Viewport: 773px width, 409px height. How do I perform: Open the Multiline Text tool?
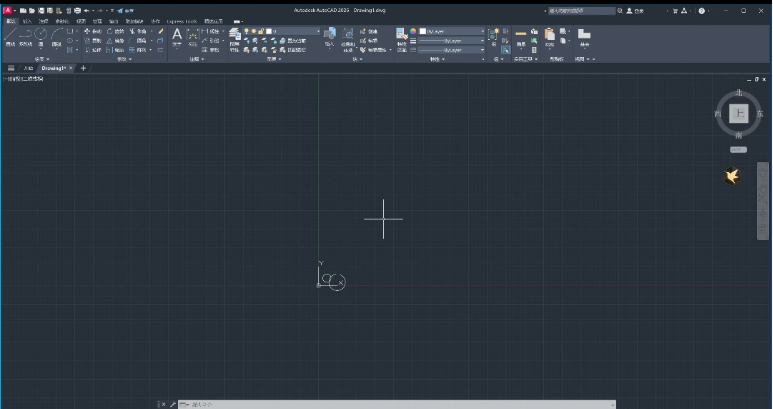[177, 37]
